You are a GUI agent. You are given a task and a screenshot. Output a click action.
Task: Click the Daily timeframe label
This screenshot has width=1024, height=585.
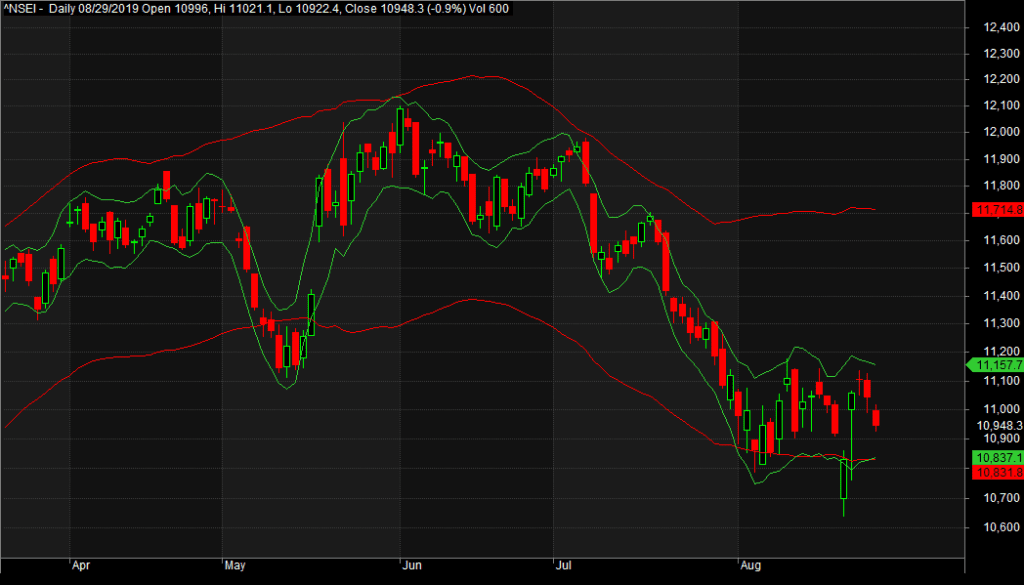click(64, 8)
